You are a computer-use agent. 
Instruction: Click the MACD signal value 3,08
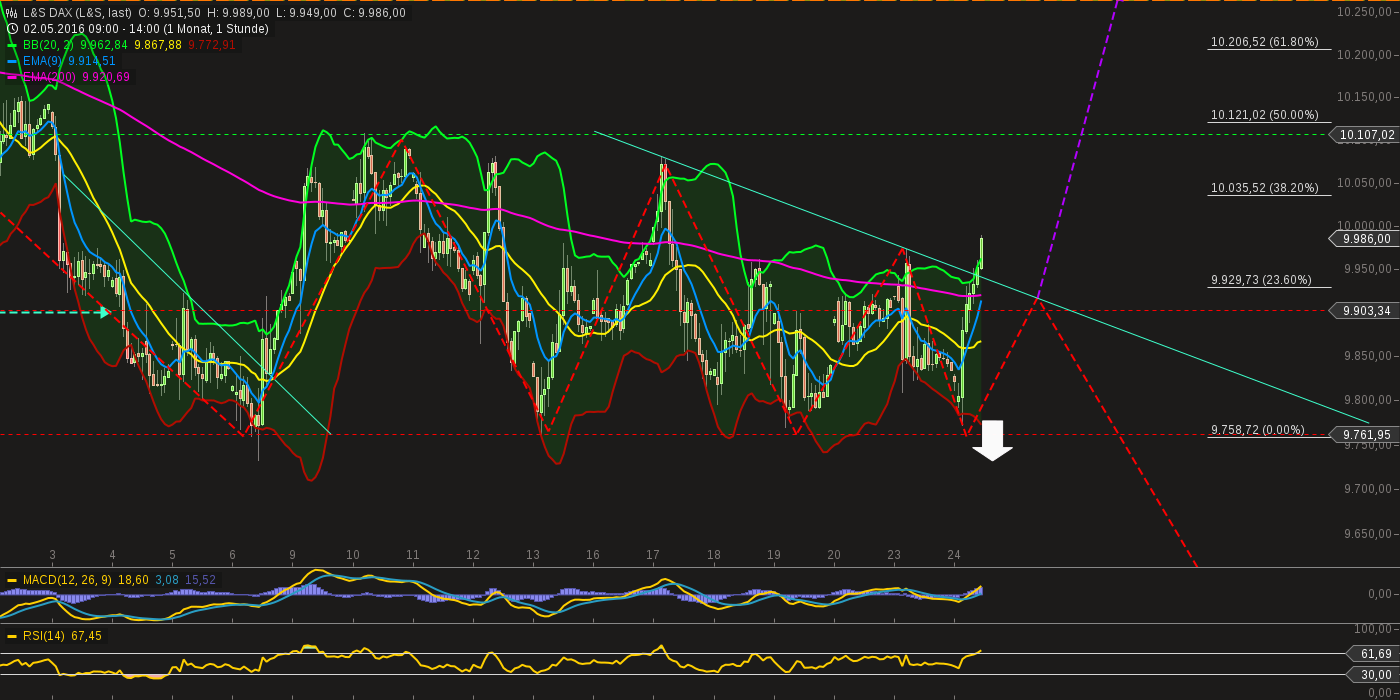166,580
